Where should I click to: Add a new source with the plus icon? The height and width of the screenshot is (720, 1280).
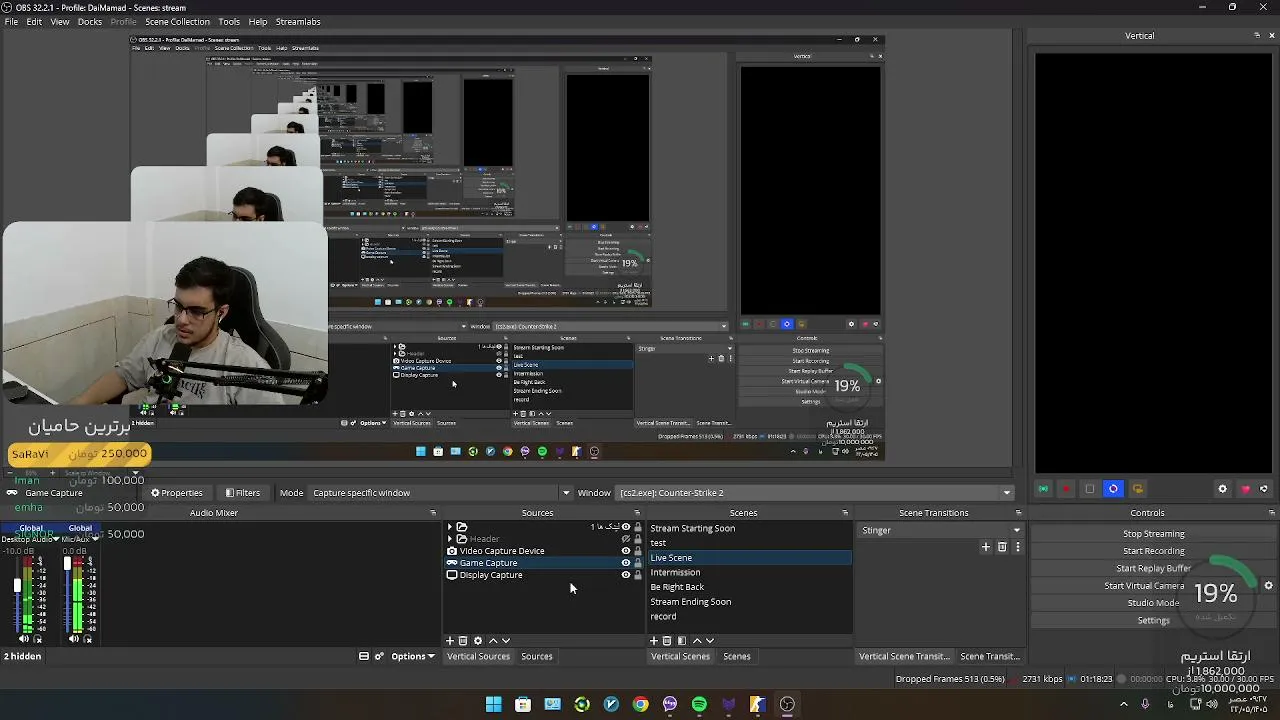coord(450,641)
